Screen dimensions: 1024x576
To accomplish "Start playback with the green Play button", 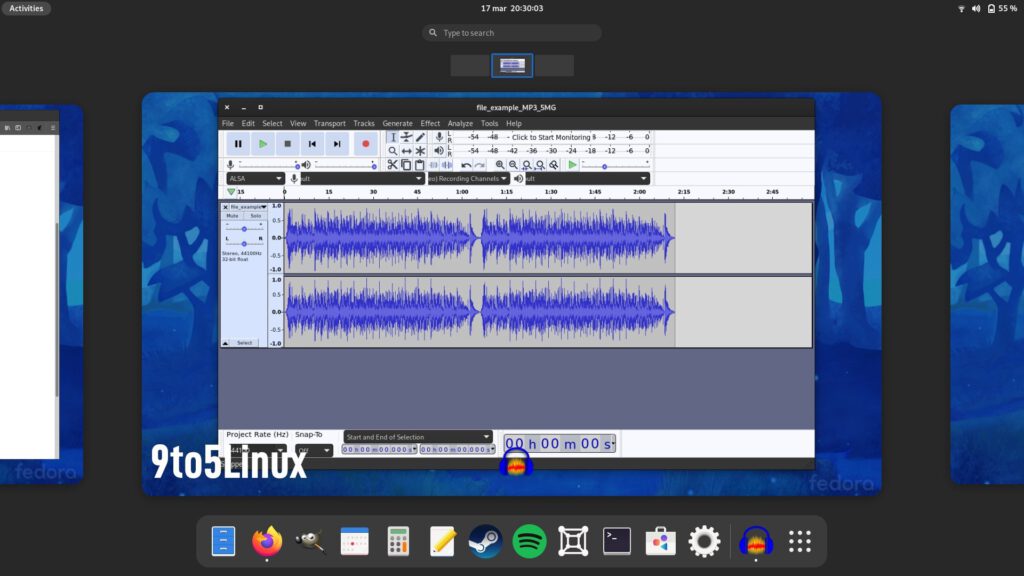I will (x=263, y=144).
